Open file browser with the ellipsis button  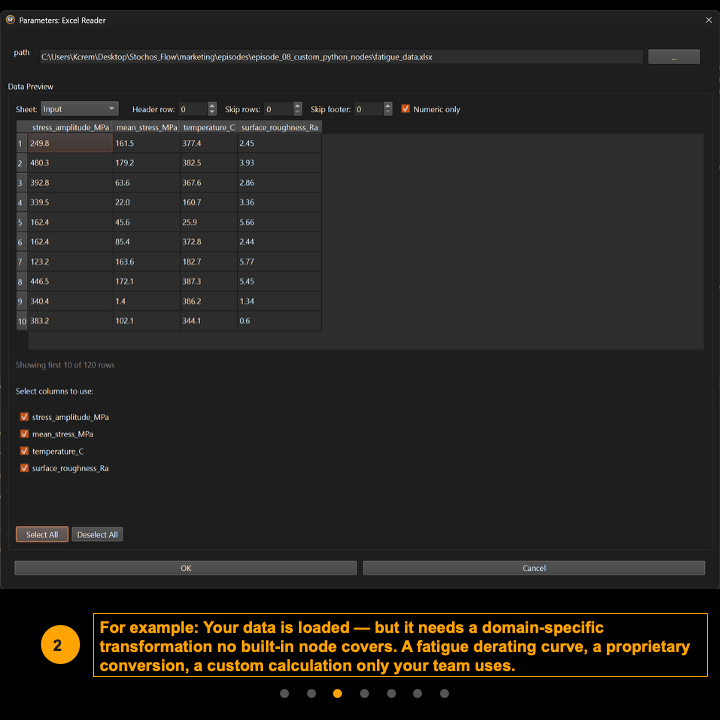[673, 57]
